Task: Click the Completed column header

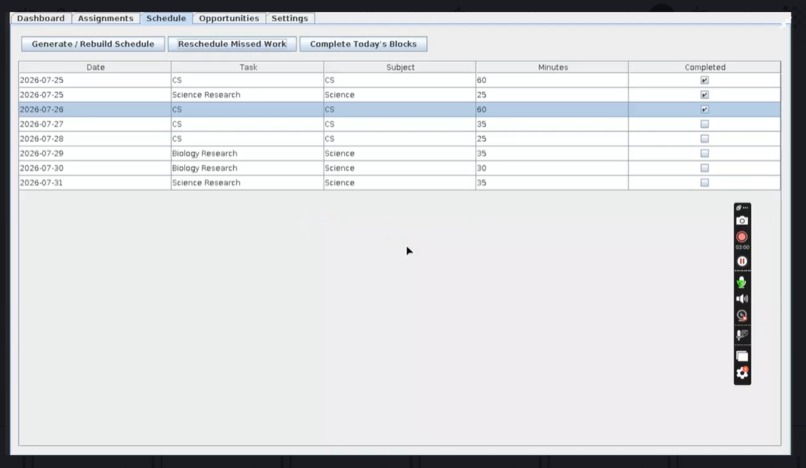Action: 705,67
